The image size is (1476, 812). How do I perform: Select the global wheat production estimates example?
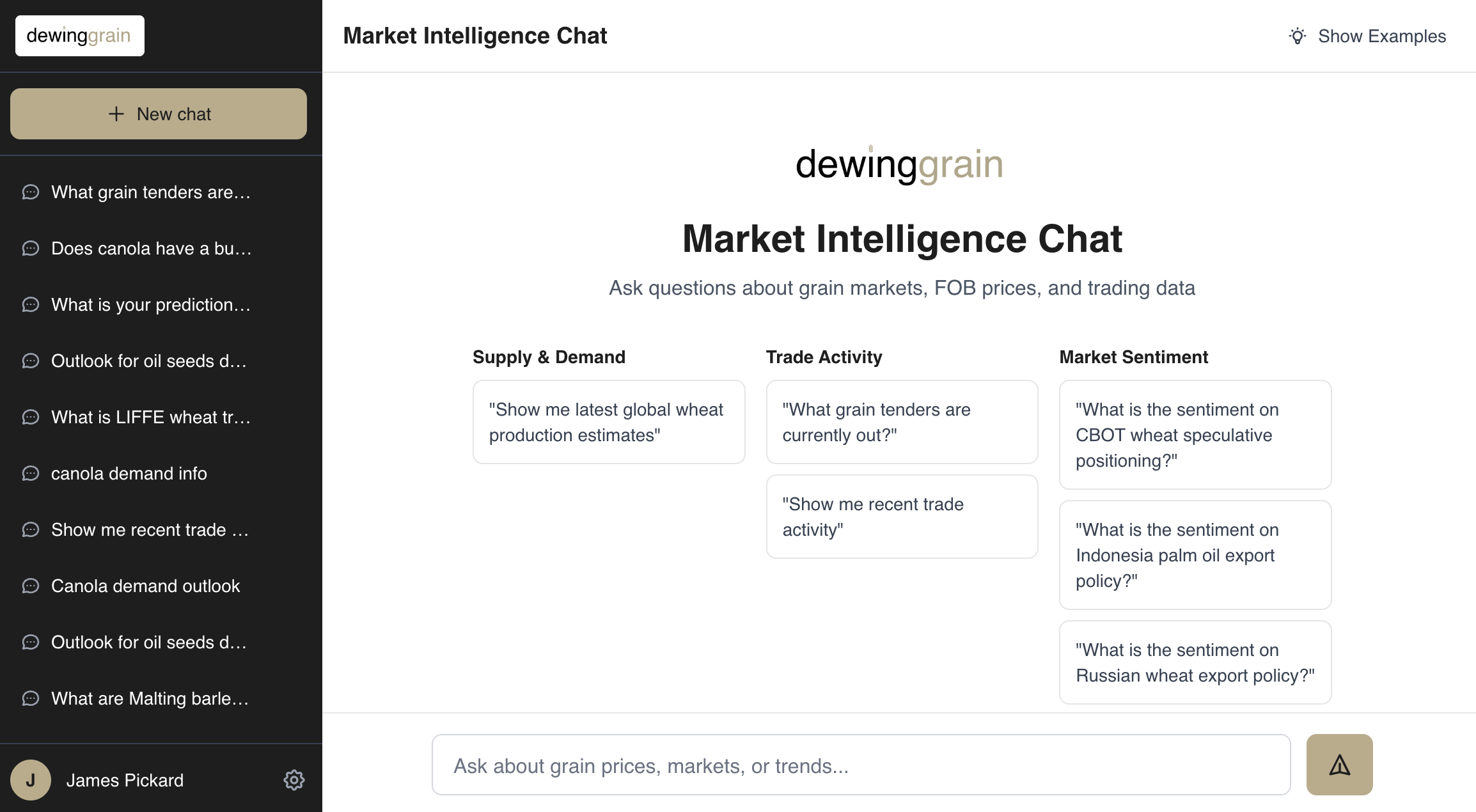click(608, 421)
